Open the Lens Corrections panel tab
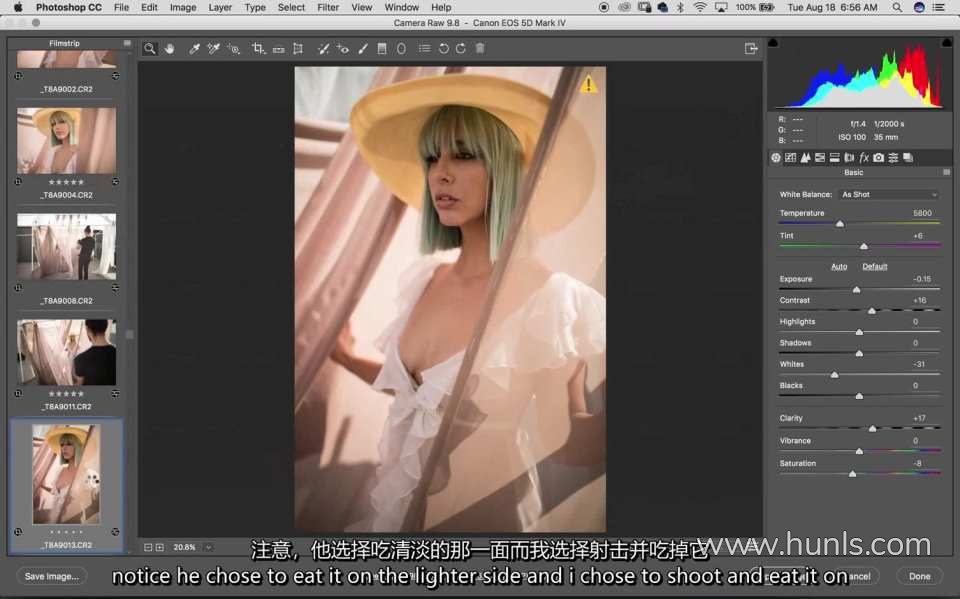This screenshot has width=960, height=599. click(x=849, y=158)
